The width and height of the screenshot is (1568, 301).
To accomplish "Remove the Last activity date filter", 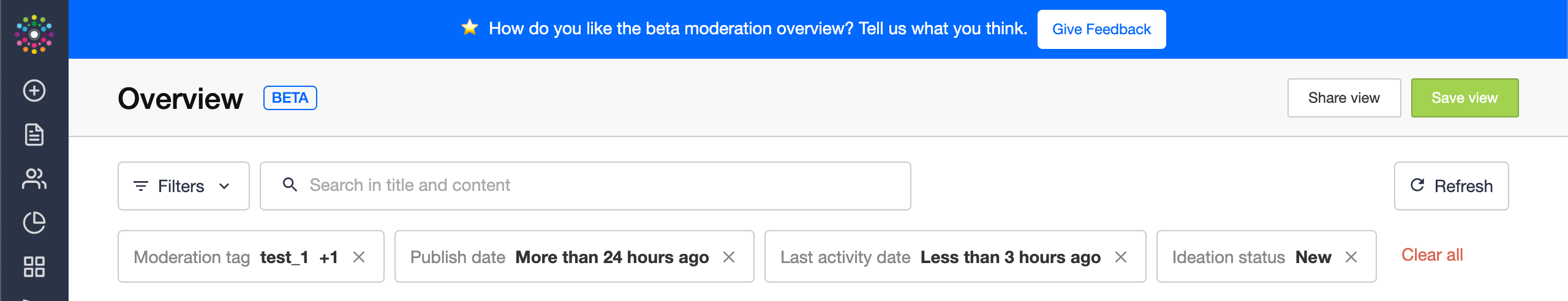I will pyautogui.click(x=1121, y=257).
